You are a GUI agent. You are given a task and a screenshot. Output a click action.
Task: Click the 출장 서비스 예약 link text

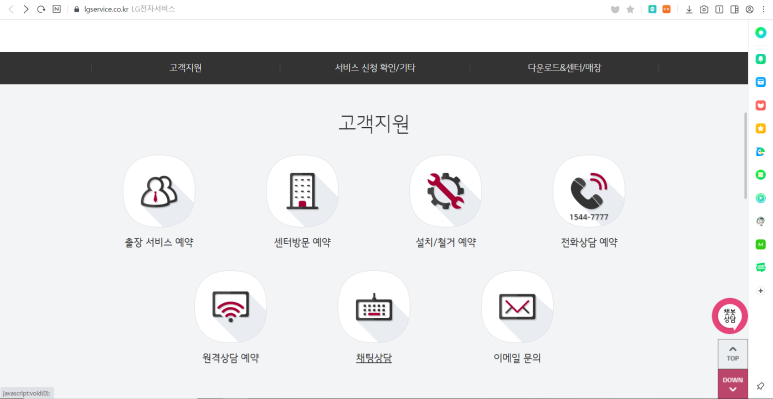pyautogui.click(x=159, y=243)
